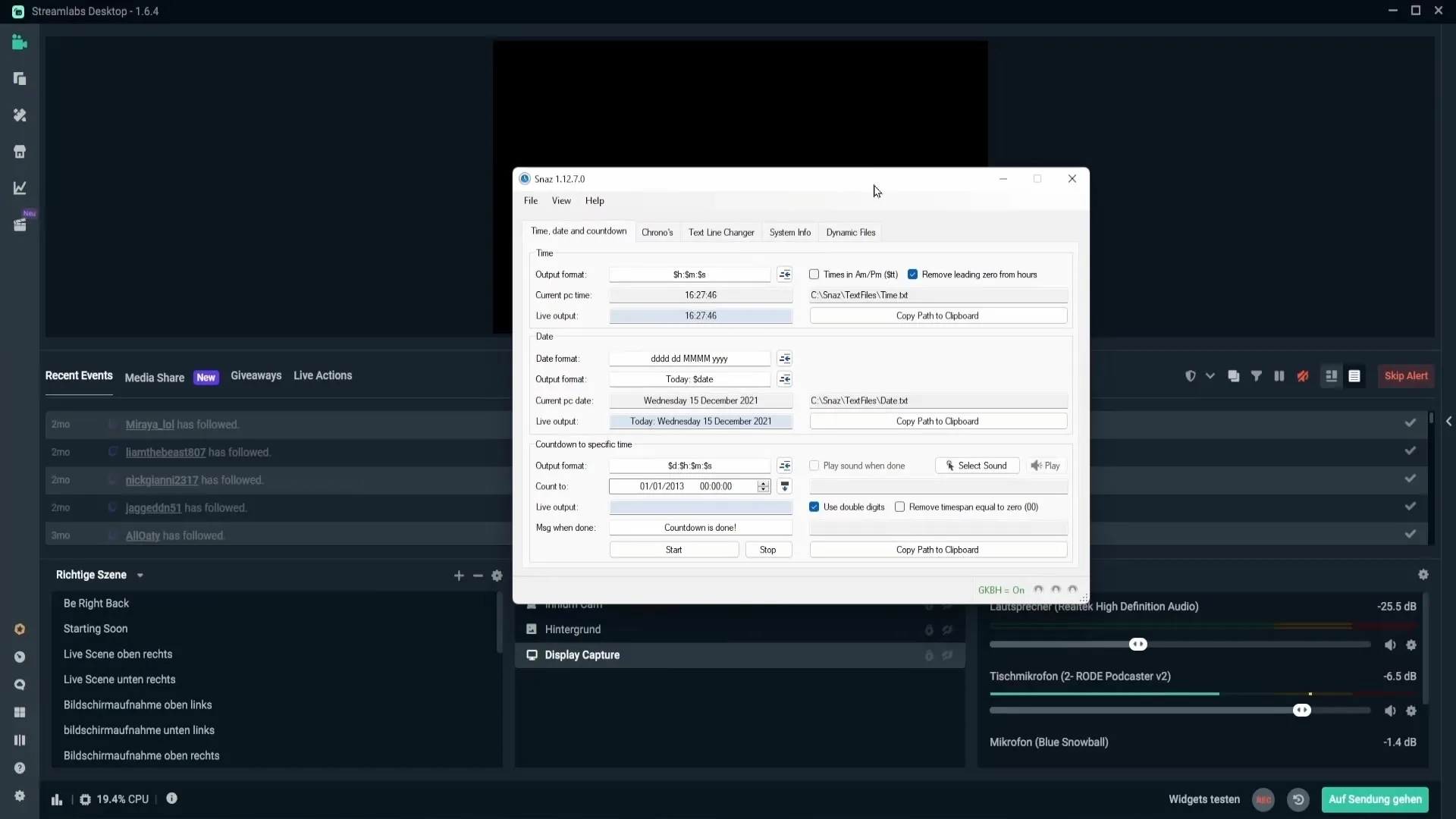Viewport: 1456px width, 819px height.
Task: Open the File menu in Snaz
Action: (x=531, y=201)
